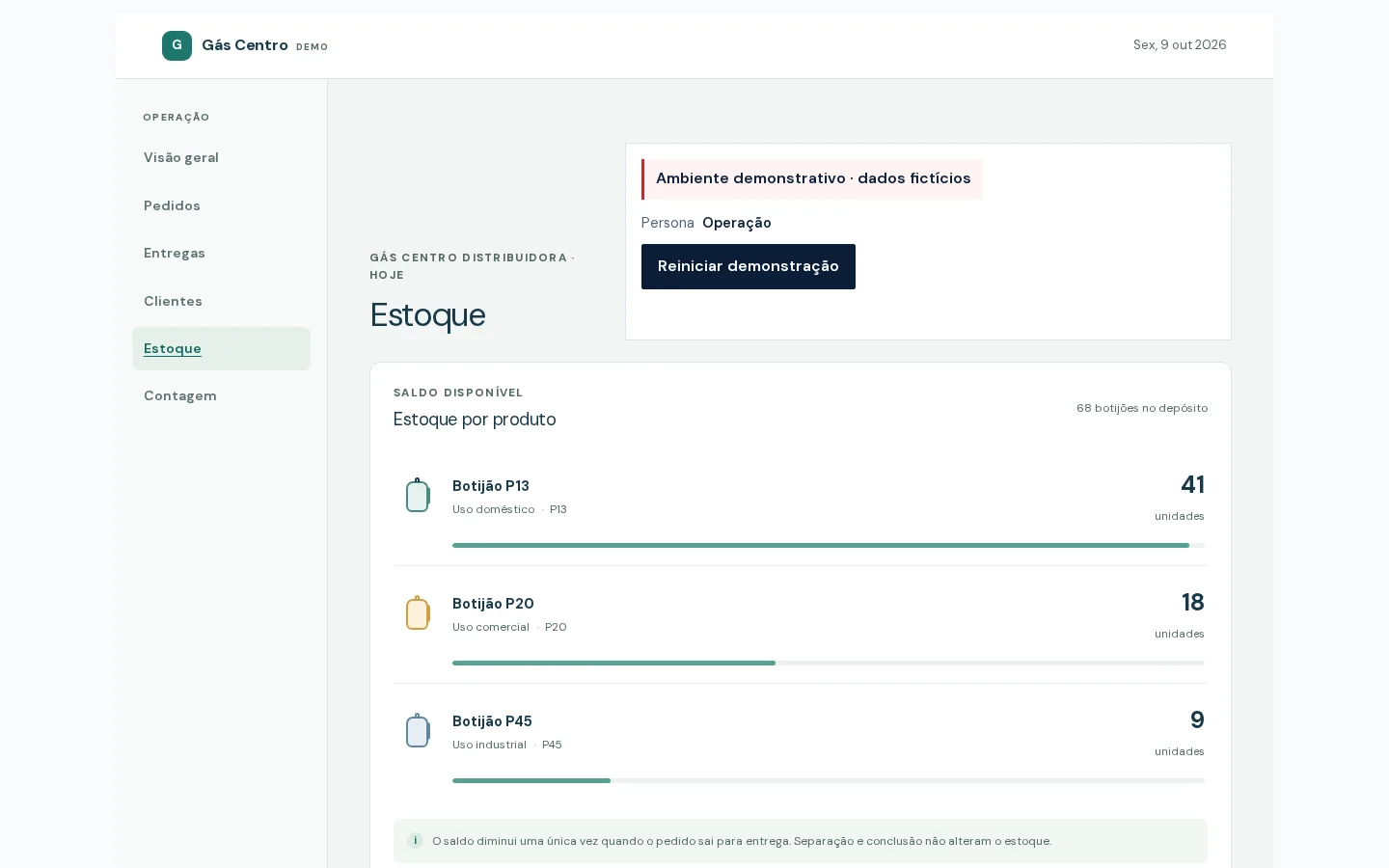
Task: Click the DEMO badge next to Gás Centro
Action: point(312,47)
